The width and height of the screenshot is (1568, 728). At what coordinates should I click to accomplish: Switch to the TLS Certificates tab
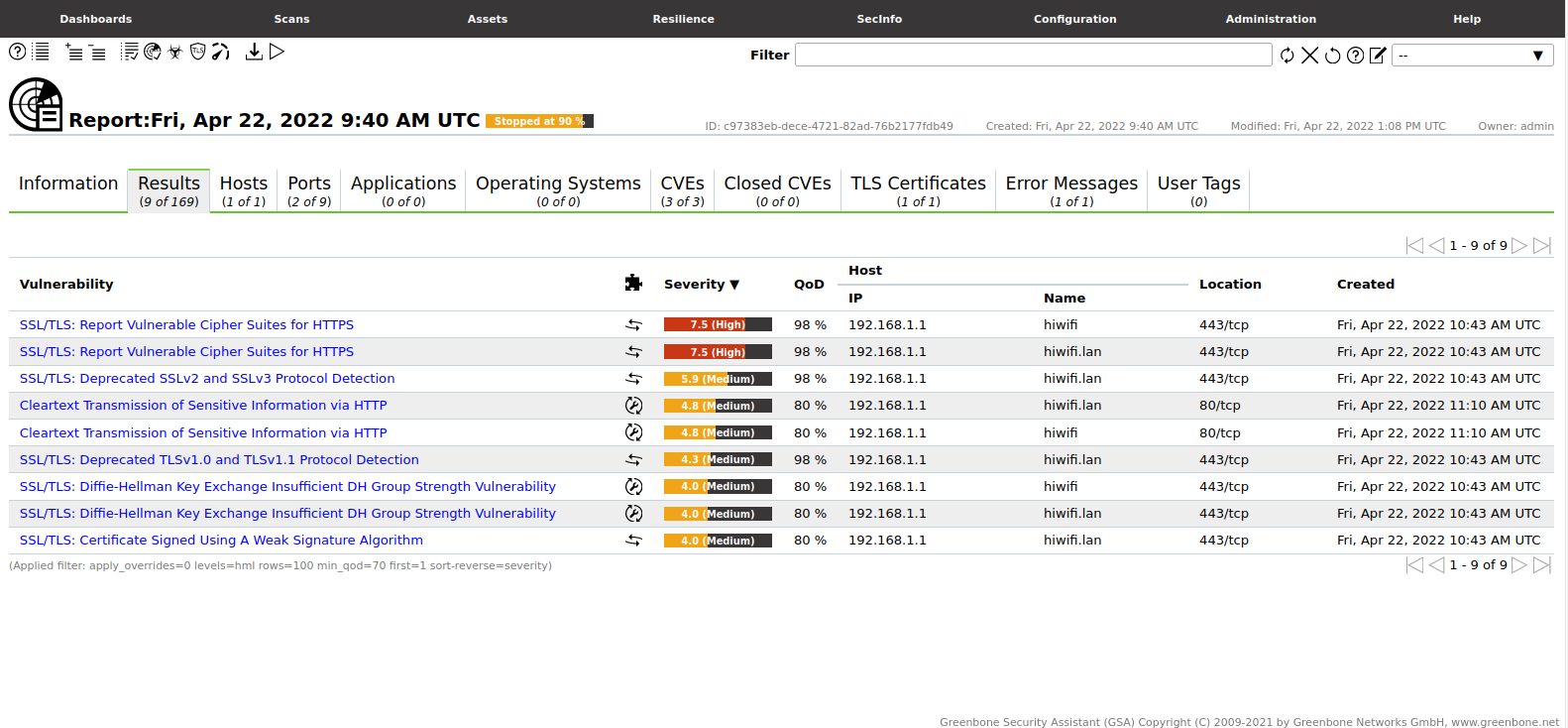919,189
